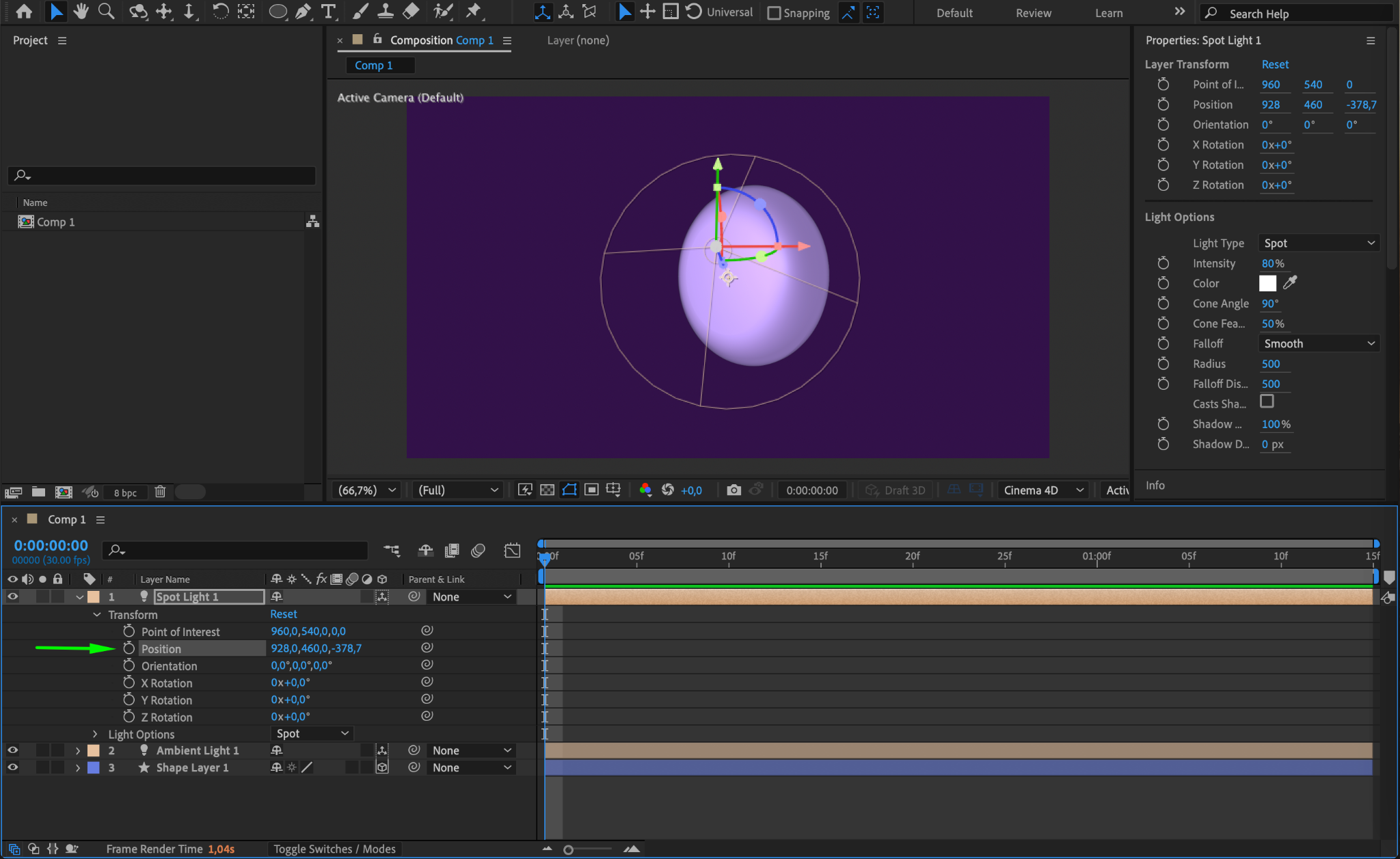
Task: Select the Puppet Pin tool
Action: [473, 12]
